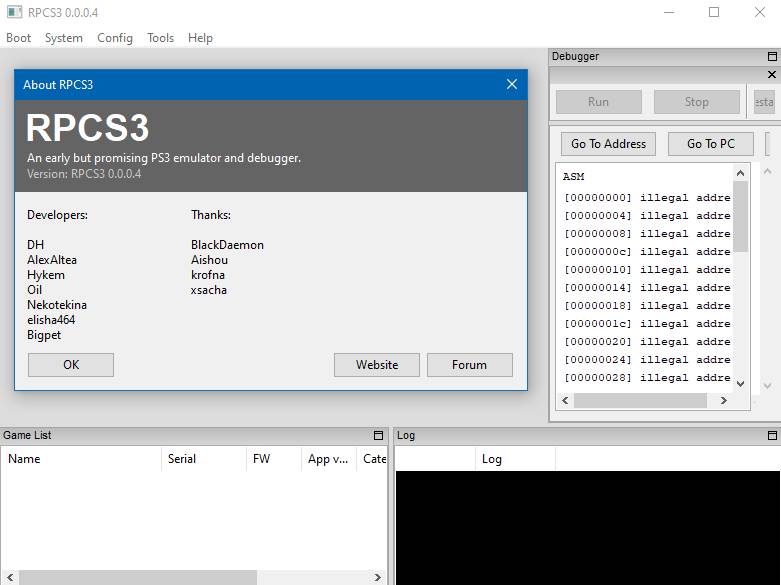The image size is (781, 585).
Task: Select ASM row [0000001c] illegal address
Action: 647,323
